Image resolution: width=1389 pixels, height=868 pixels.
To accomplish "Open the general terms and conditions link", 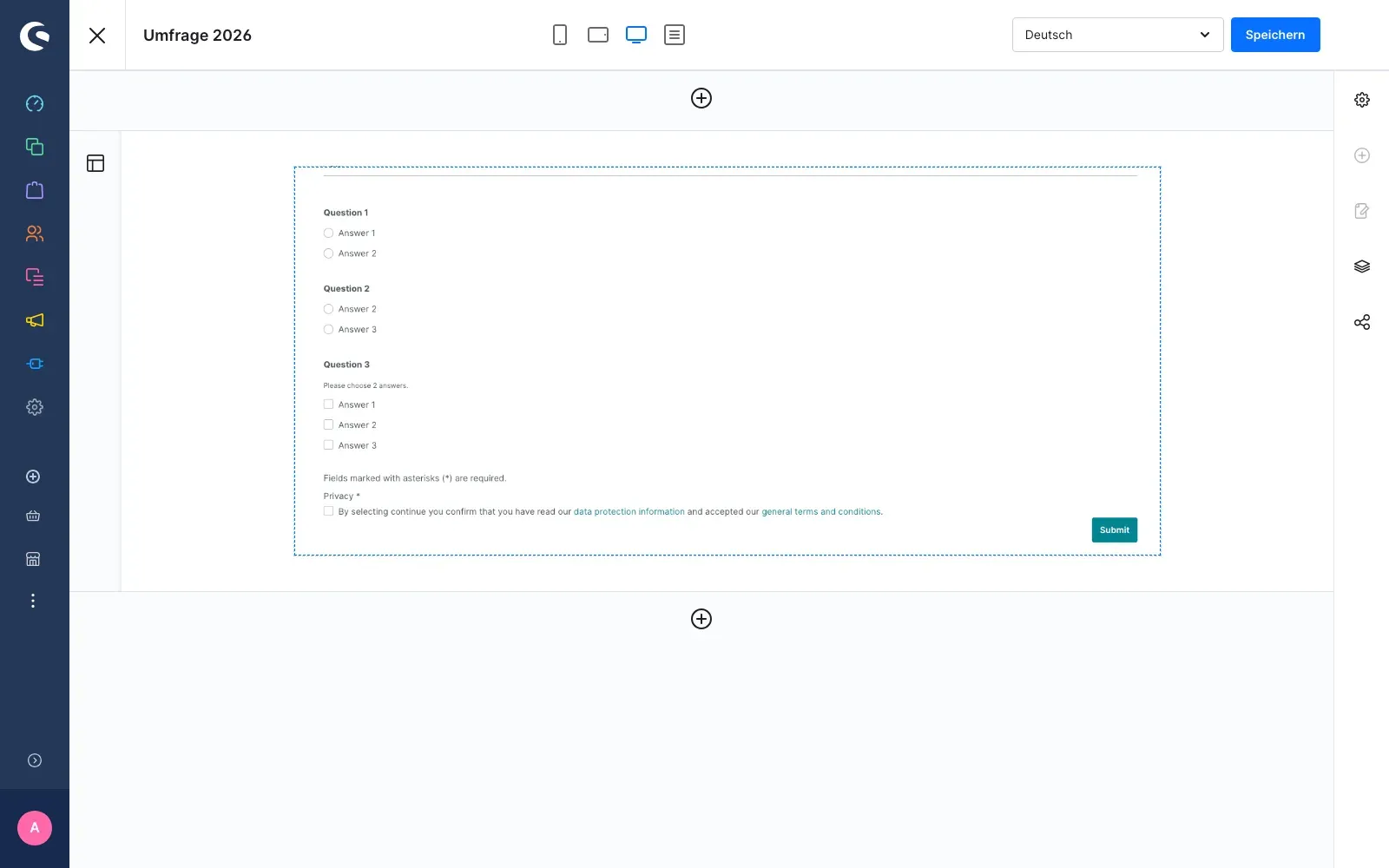I will [821, 512].
